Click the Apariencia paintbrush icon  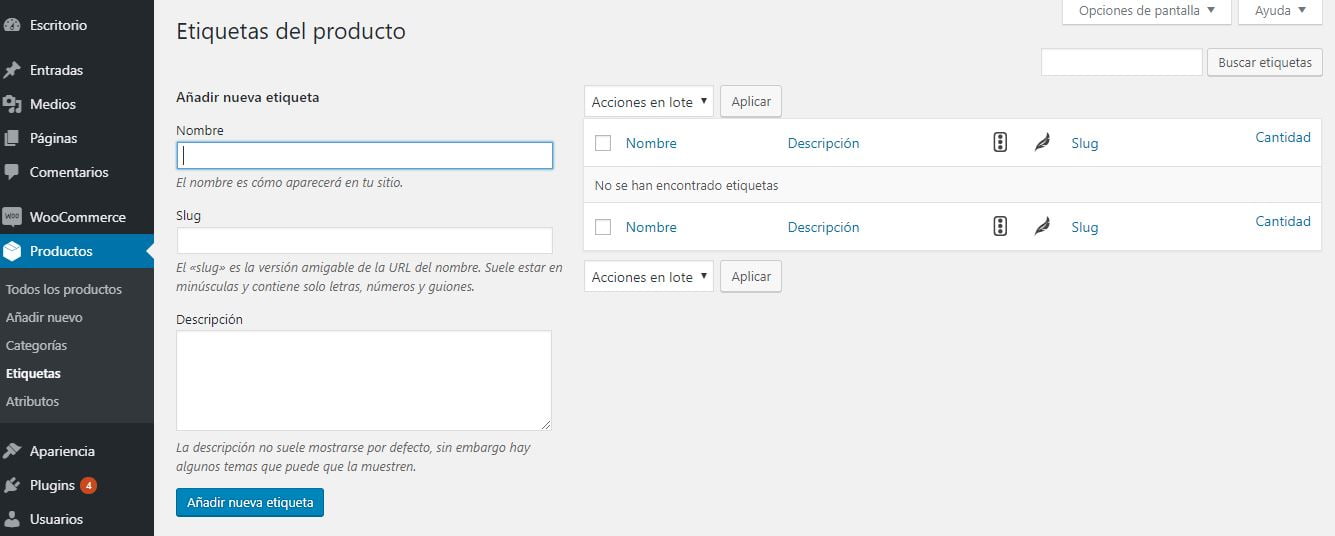click(12, 451)
